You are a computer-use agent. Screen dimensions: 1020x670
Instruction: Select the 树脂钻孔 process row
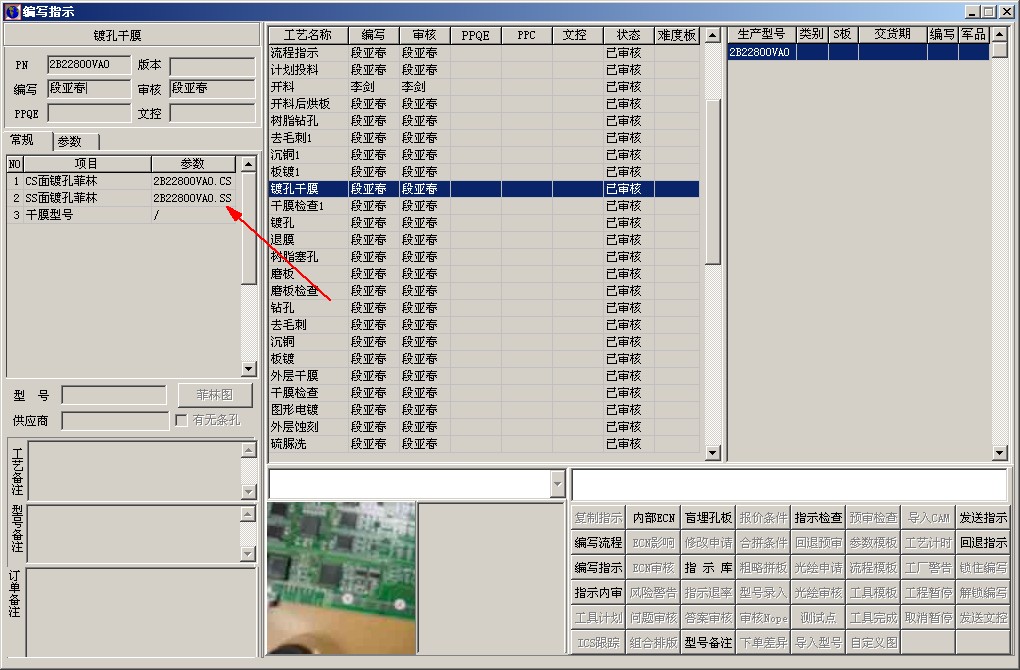point(484,120)
